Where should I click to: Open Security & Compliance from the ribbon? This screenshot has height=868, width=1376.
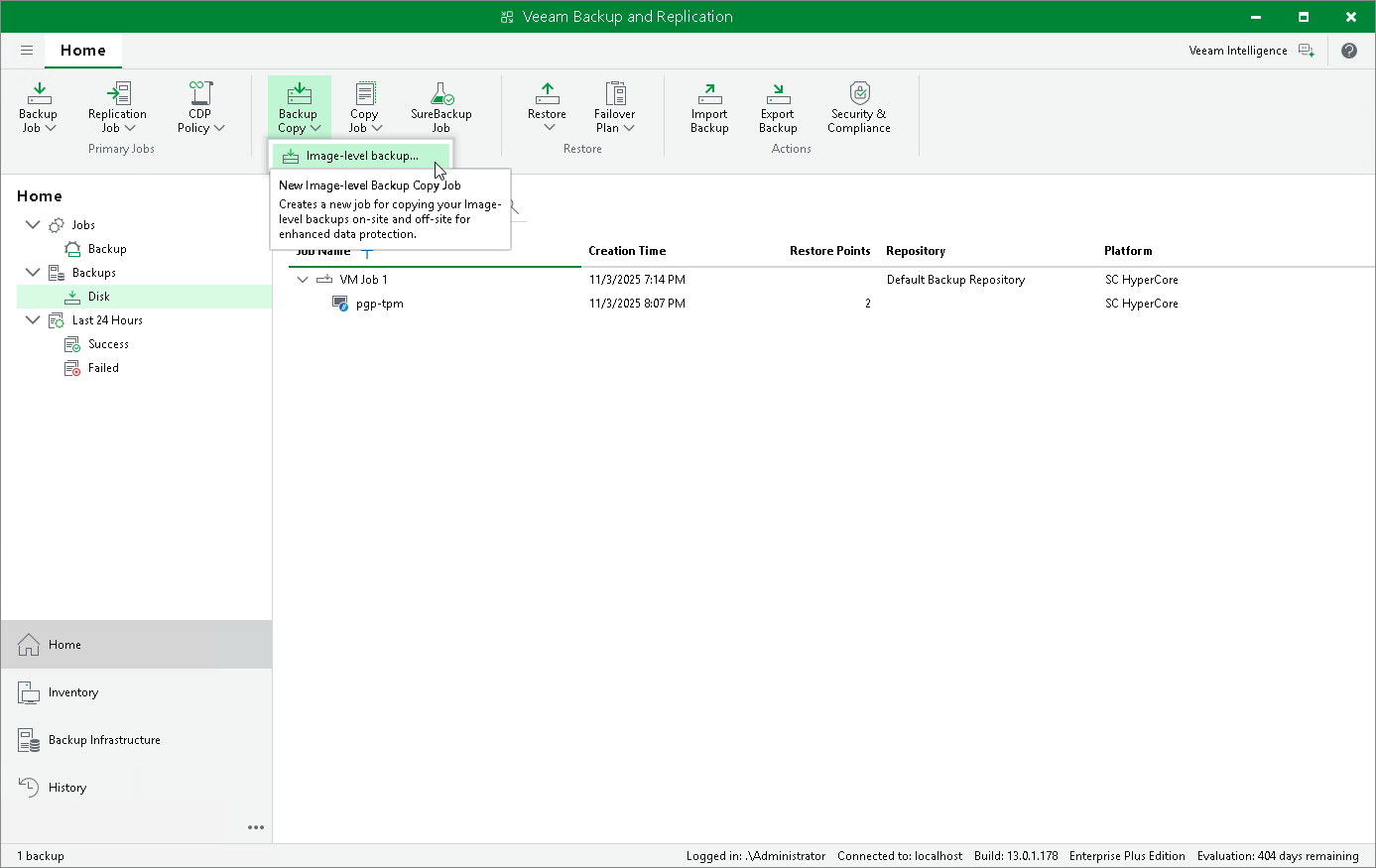(x=859, y=107)
